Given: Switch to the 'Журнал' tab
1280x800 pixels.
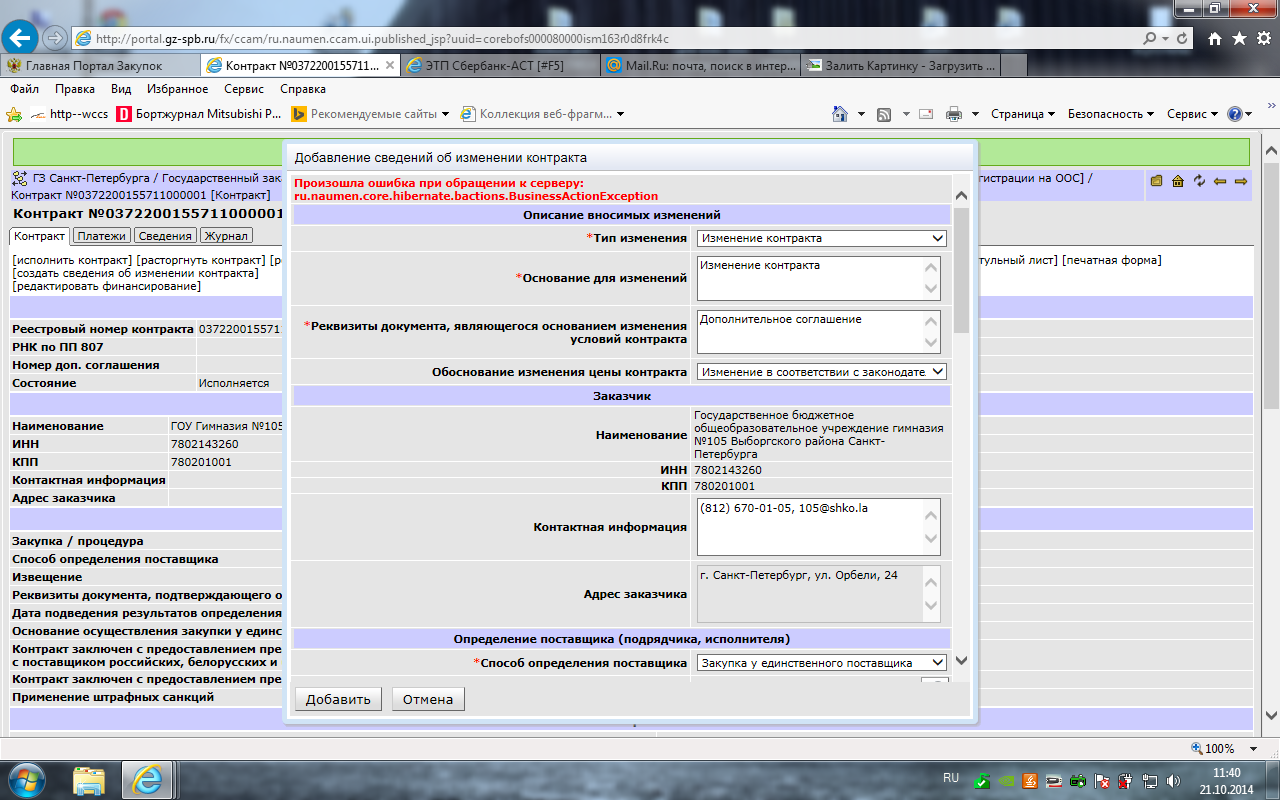Looking at the screenshot, I should click(x=226, y=236).
